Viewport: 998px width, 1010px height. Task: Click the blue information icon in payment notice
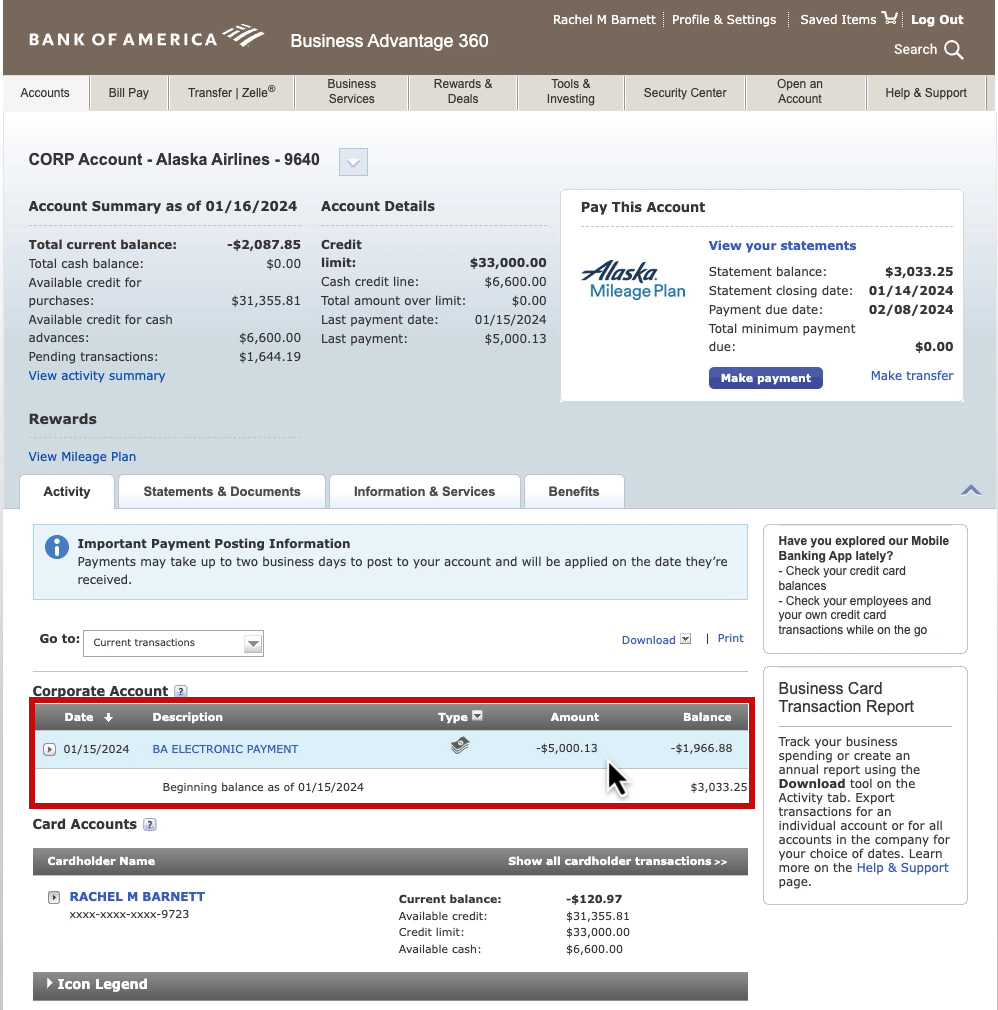(x=57, y=547)
